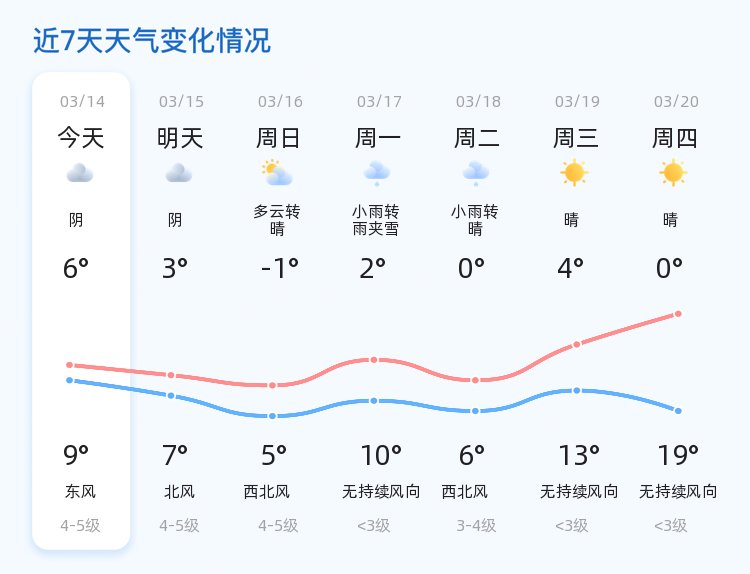Click the light rain icon for 周一

(x=377, y=173)
